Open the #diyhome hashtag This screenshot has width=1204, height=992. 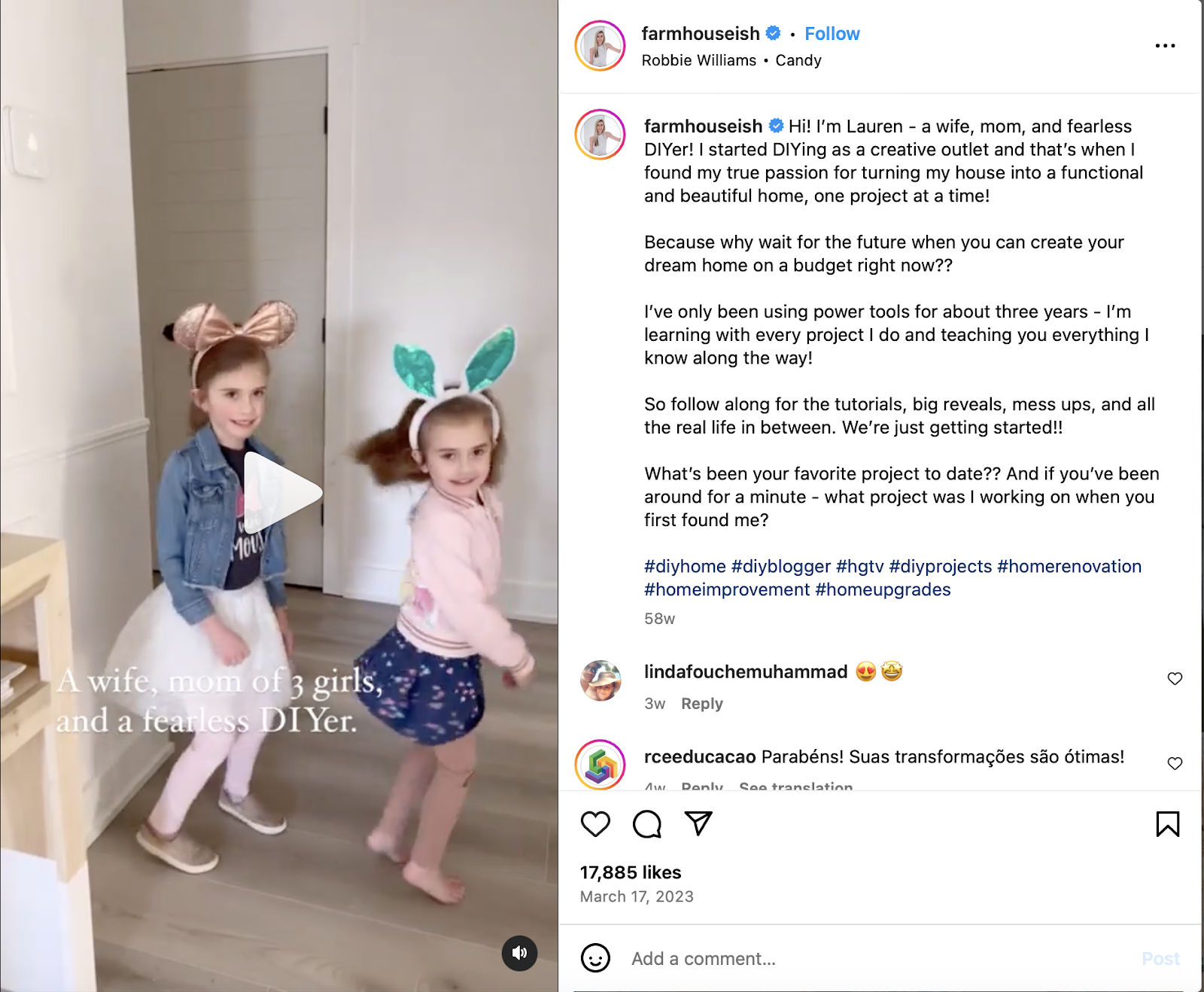tap(685, 567)
